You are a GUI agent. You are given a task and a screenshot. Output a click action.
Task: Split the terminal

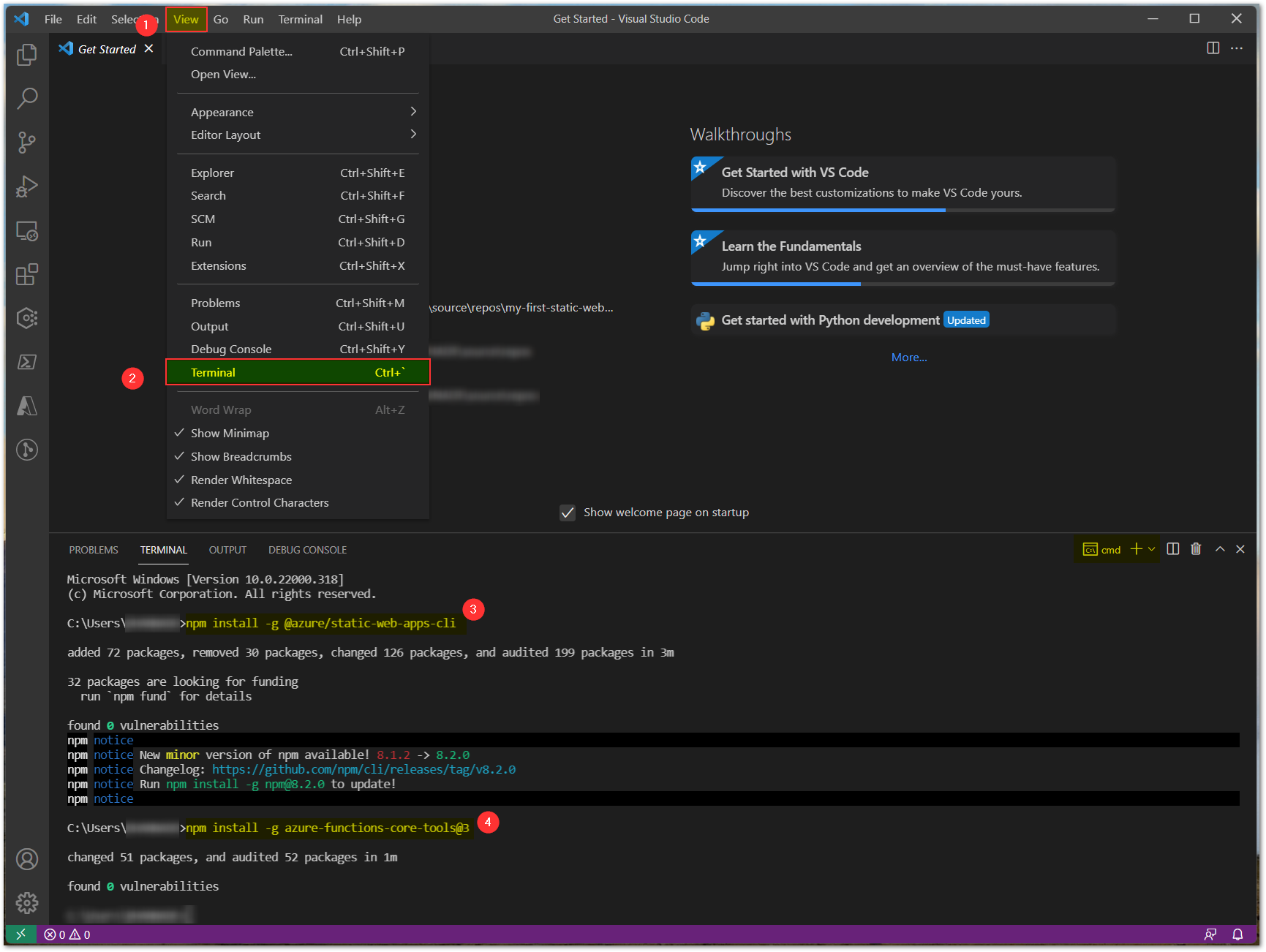pos(1173,549)
